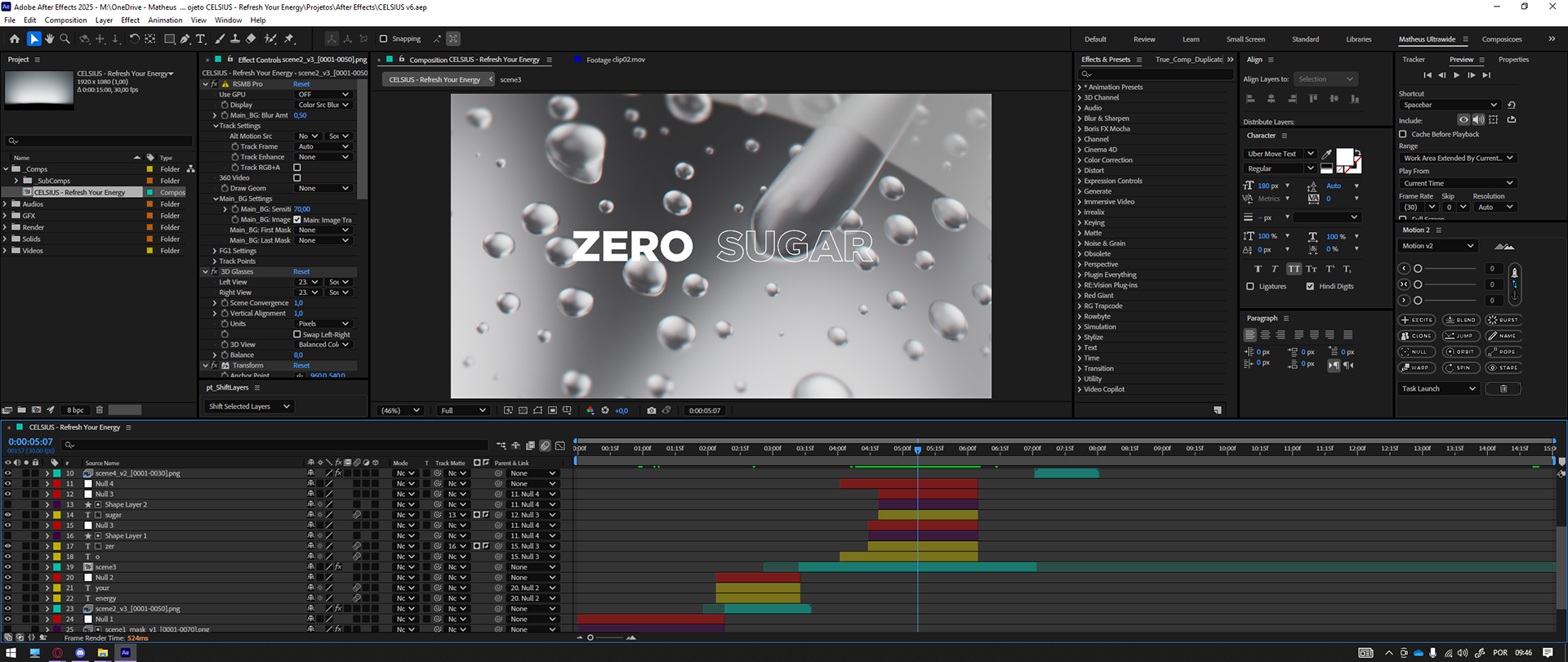
Task: Open the Properties panel tab
Action: click(x=1513, y=60)
